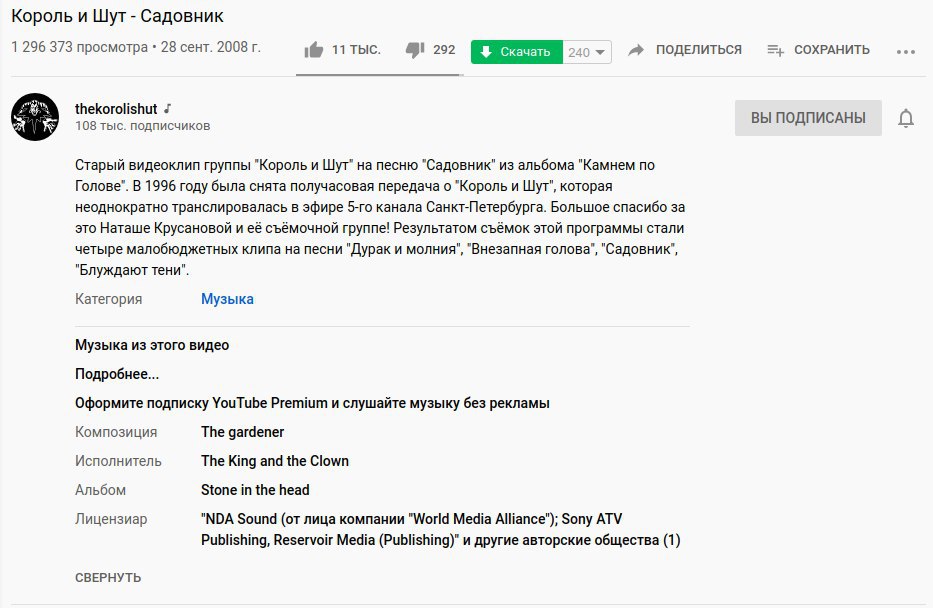The height and width of the screenshot is (608, 933).
Task: Click the album name Stone in the head
Action: 255,490
